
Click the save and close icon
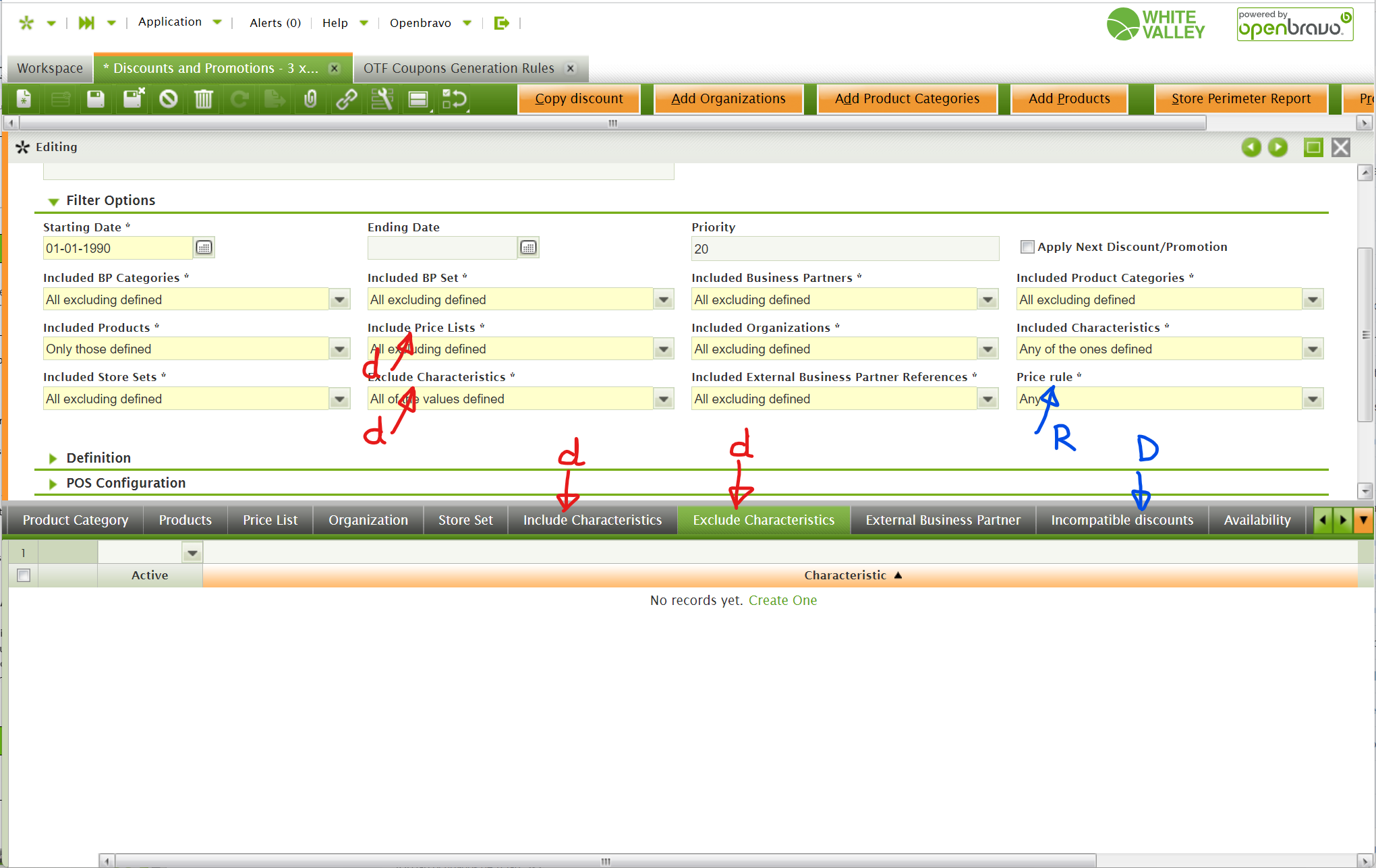133,99
